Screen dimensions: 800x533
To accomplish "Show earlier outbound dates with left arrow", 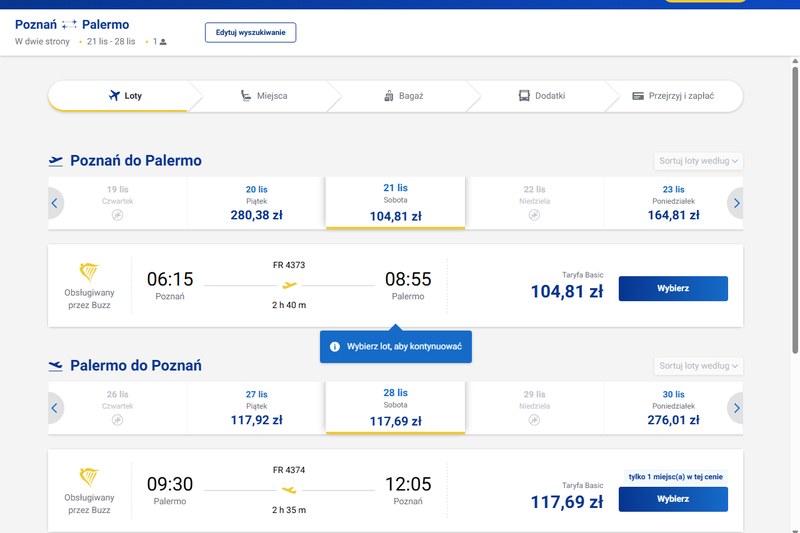I will pyautogui.click(x=55, y=204).
